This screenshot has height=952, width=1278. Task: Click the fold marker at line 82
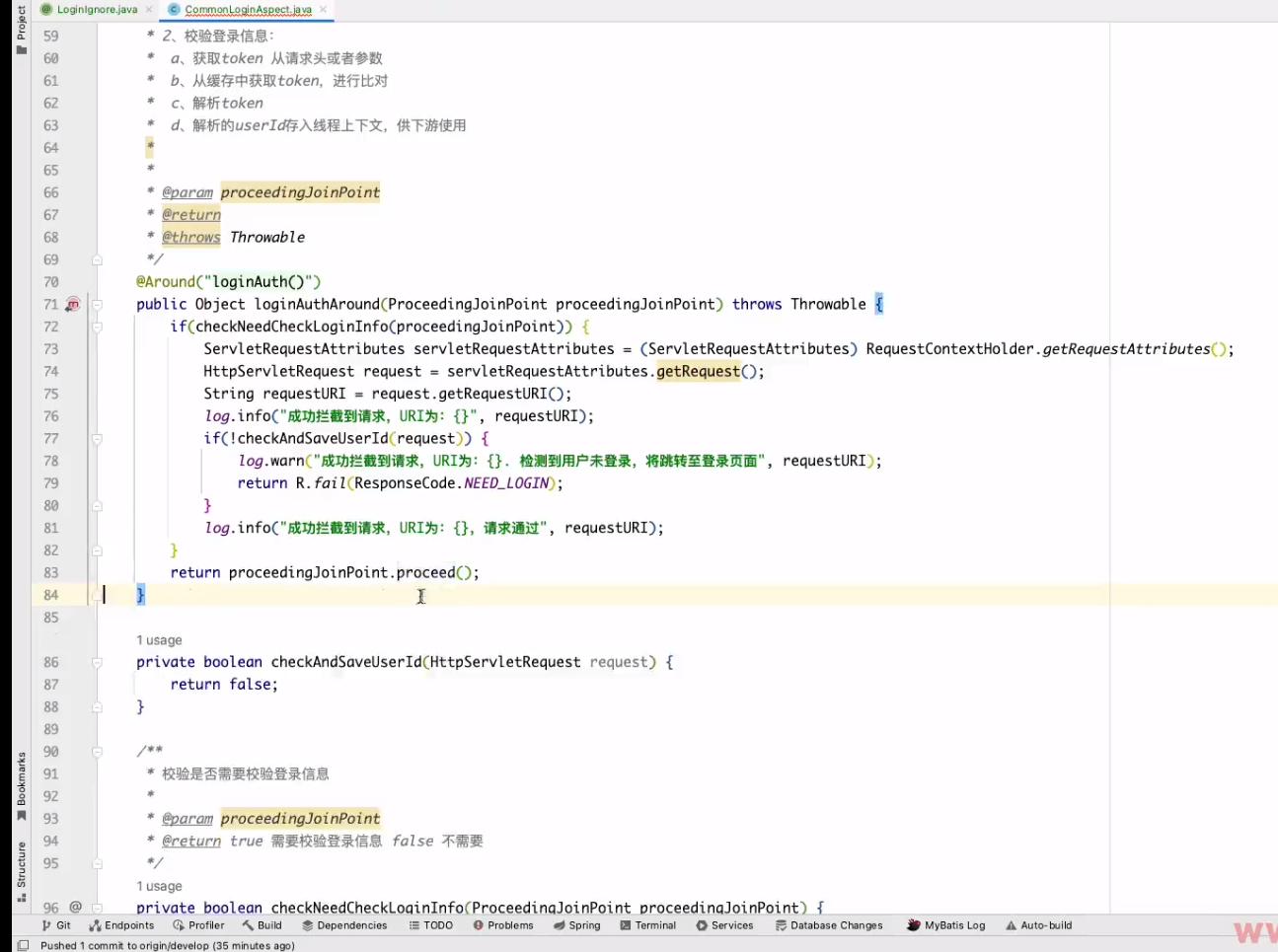pyautogui.click(x=98, y=550)
